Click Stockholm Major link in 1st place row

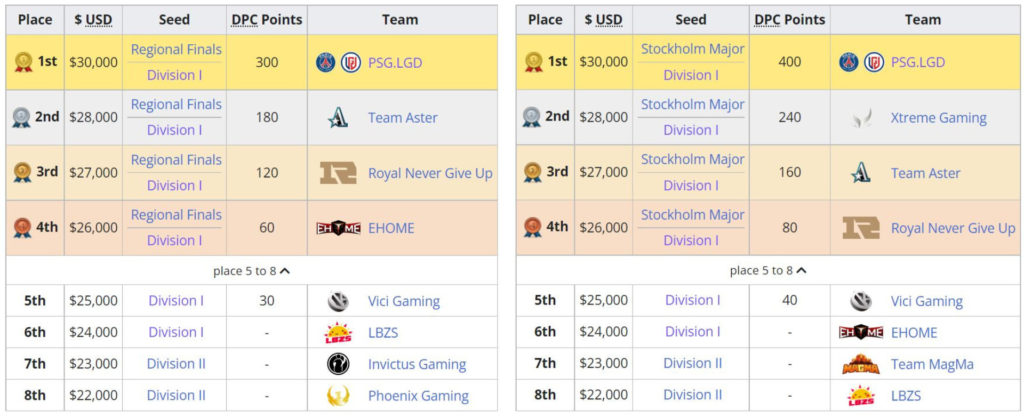pyautogui.click(x=692, y=49)
